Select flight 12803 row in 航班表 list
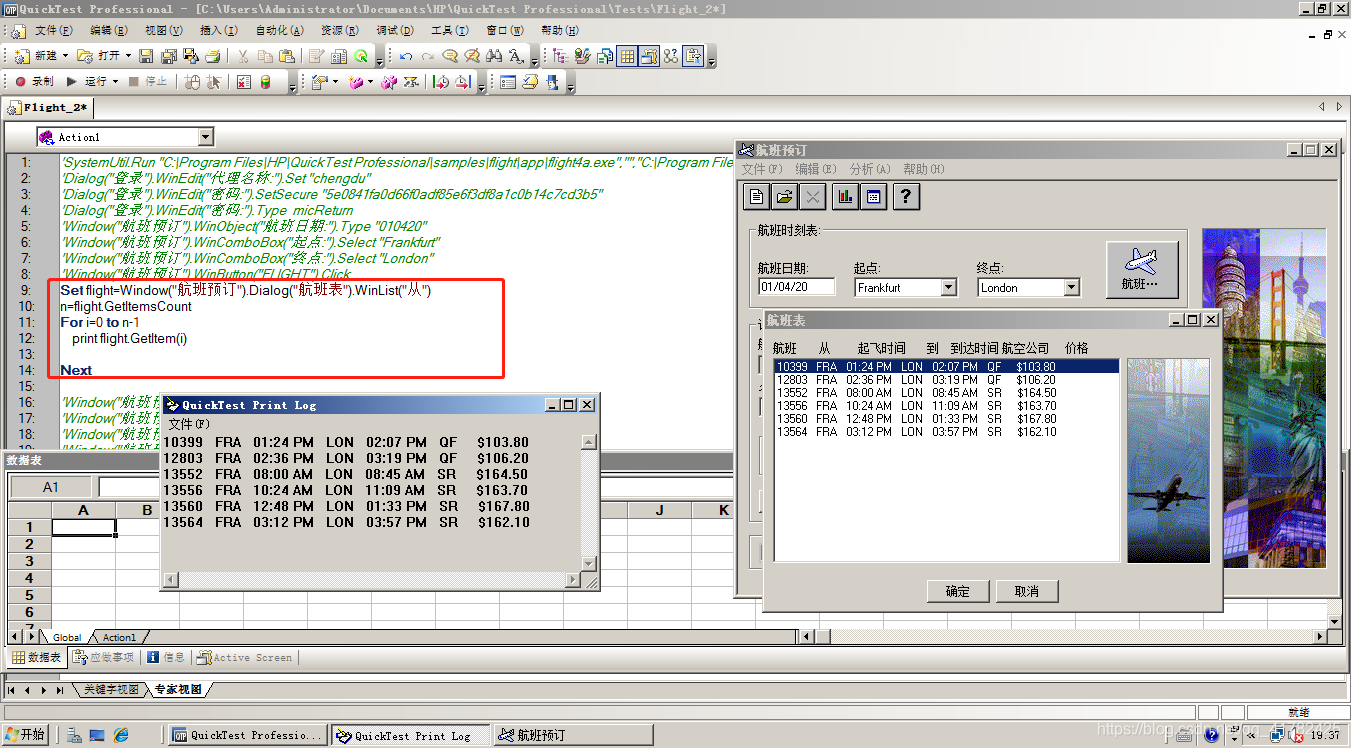The image size is (1351, 748). click(x=946, y=380)
